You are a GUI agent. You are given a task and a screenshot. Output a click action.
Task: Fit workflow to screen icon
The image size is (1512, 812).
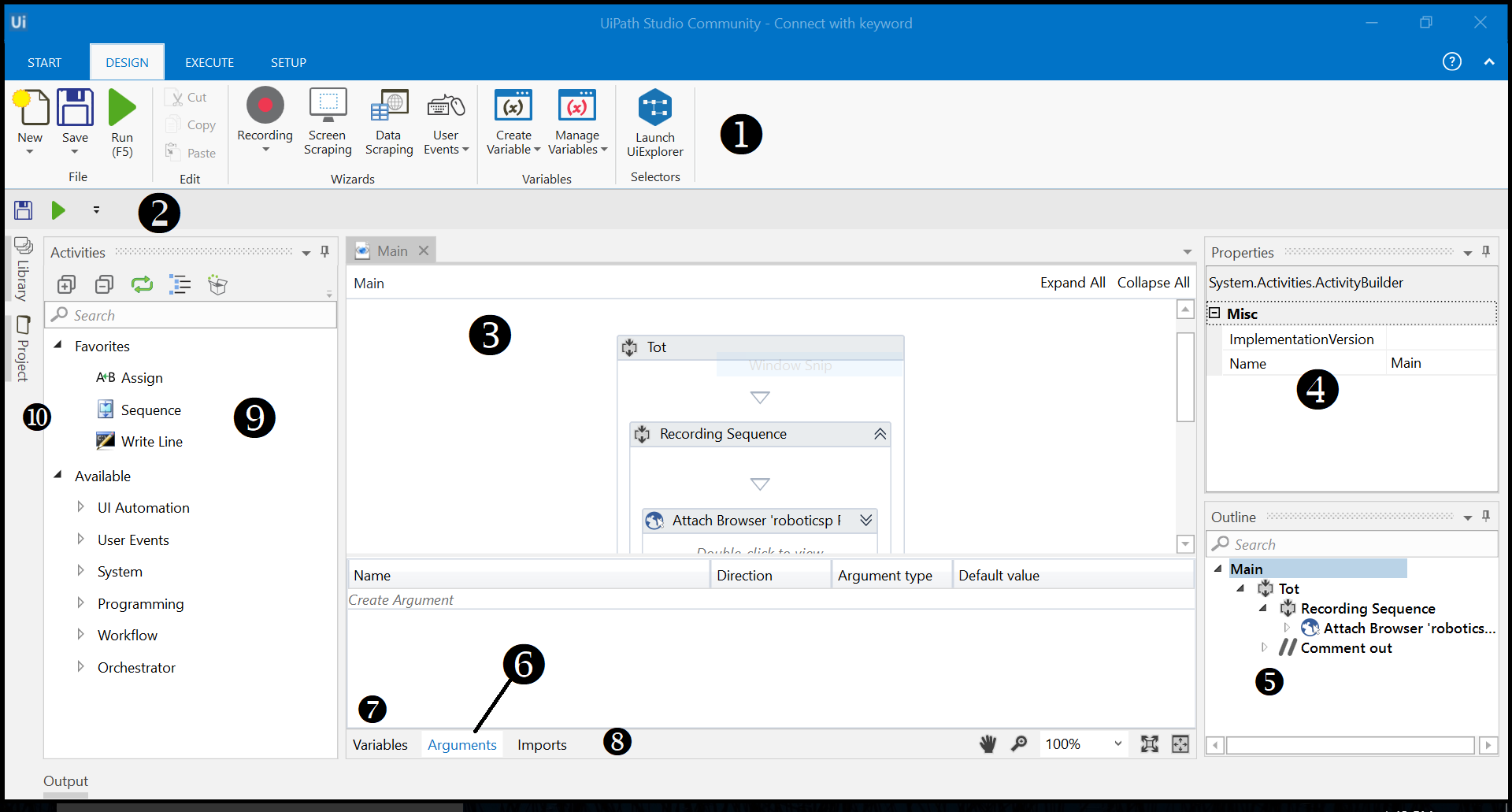tap(1150, 744)
